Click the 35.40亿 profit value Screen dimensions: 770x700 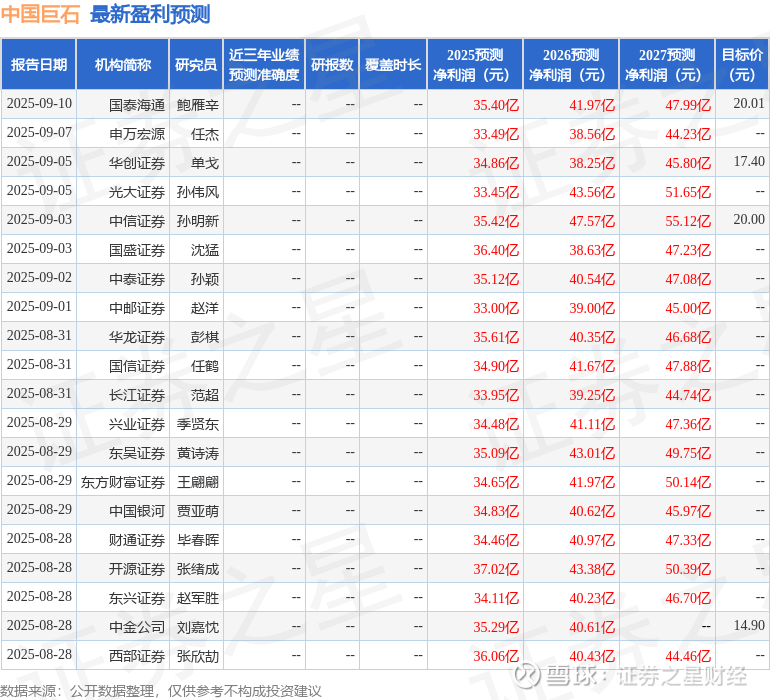495,105
